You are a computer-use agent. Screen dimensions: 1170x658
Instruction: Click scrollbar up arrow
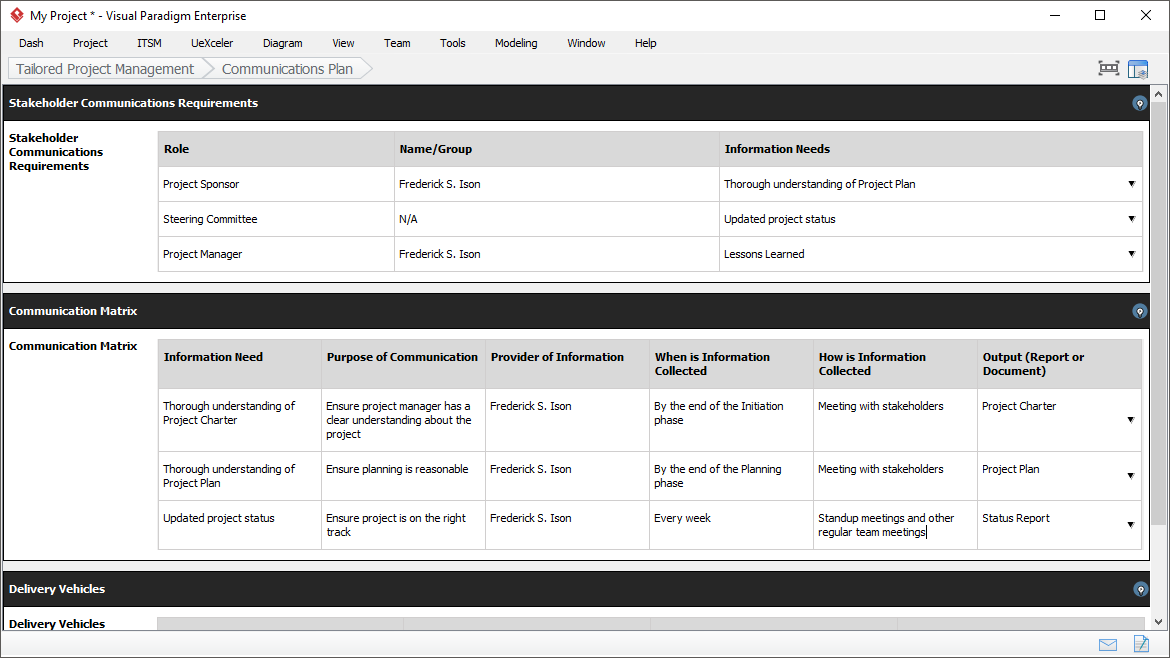click(x=1158, y=94)
